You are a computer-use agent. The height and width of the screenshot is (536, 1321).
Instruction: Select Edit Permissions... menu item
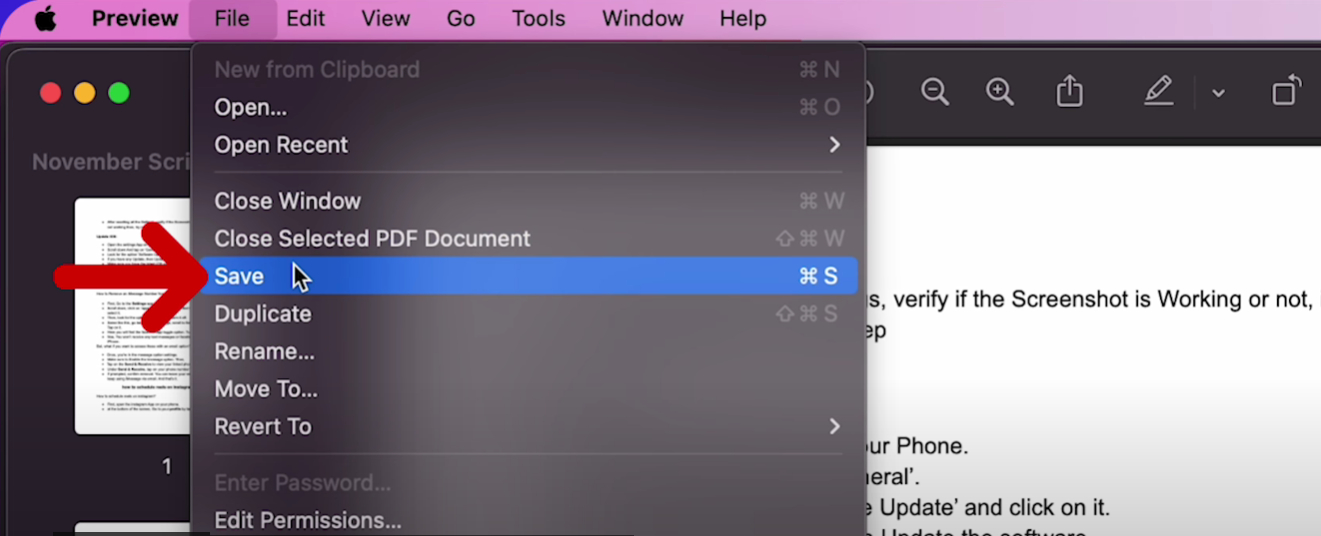click(x=527, y=520)
